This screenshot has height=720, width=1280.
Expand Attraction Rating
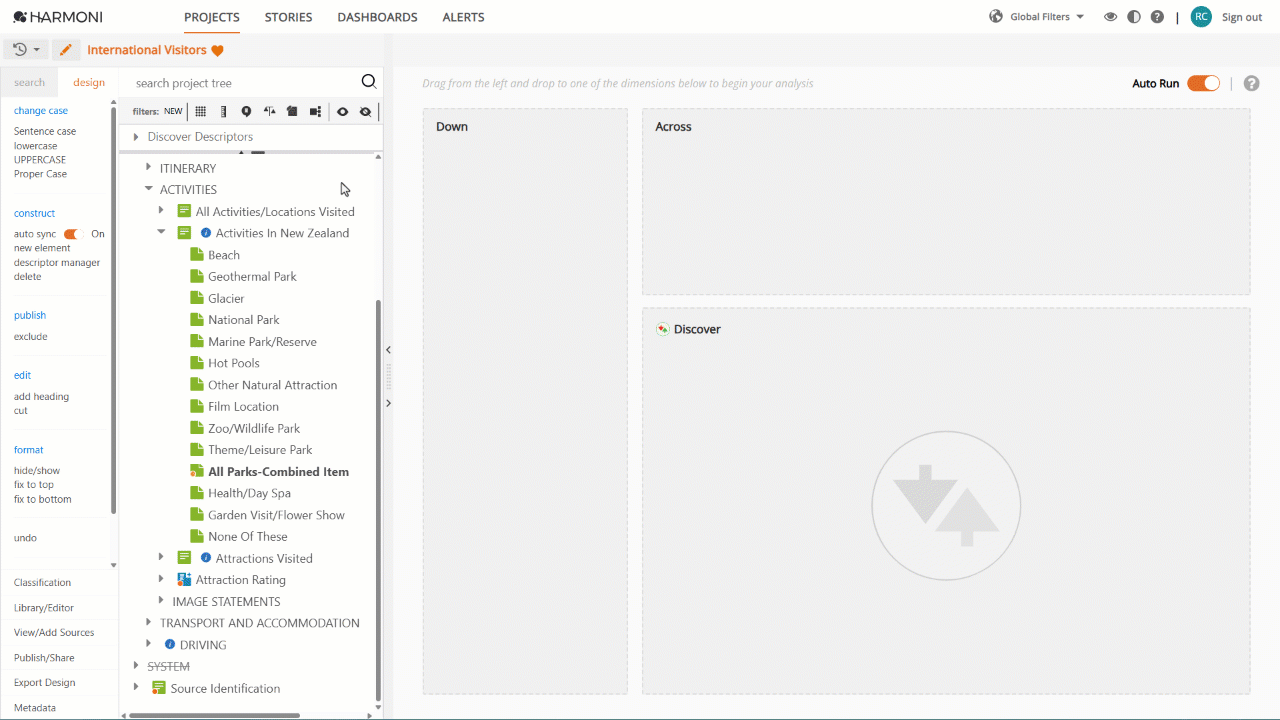coord(161,579)
